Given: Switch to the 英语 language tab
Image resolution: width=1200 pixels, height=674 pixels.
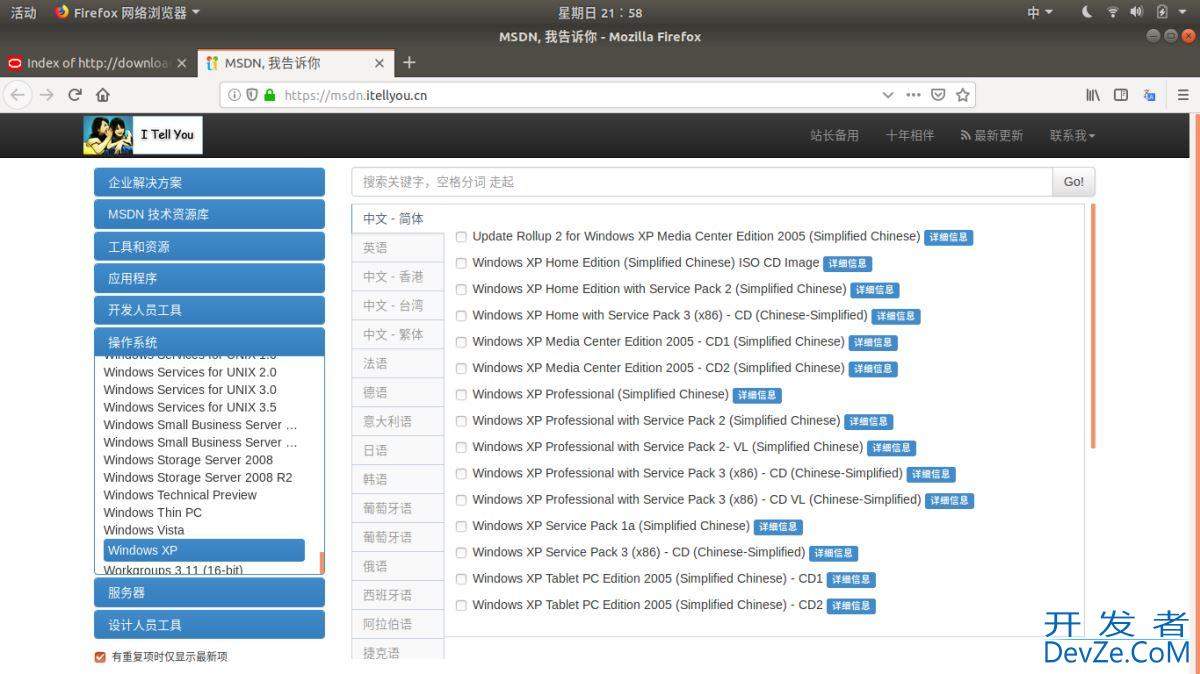Looking at the screenshot, I should point(398,247).
